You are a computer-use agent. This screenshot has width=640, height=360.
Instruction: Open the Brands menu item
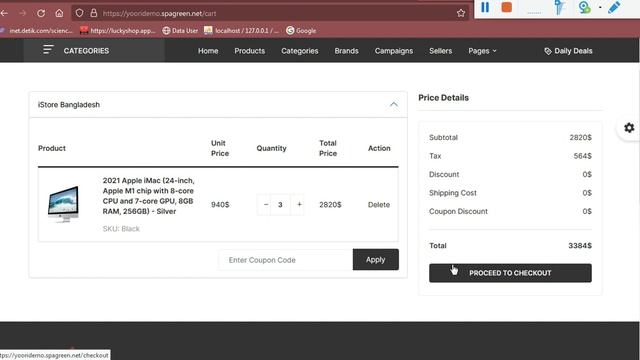tap(347, 51)
